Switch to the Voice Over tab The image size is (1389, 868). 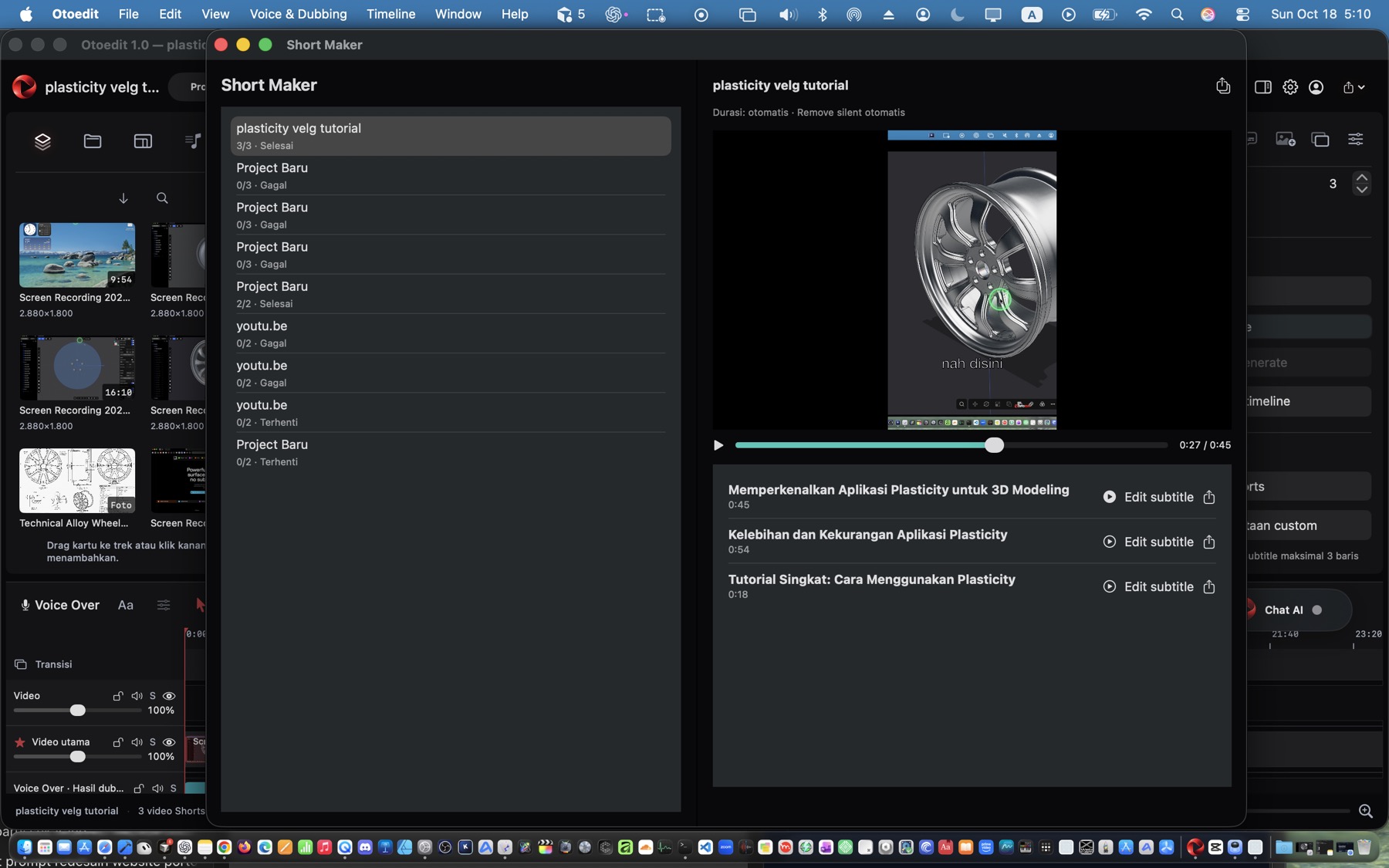59,605
